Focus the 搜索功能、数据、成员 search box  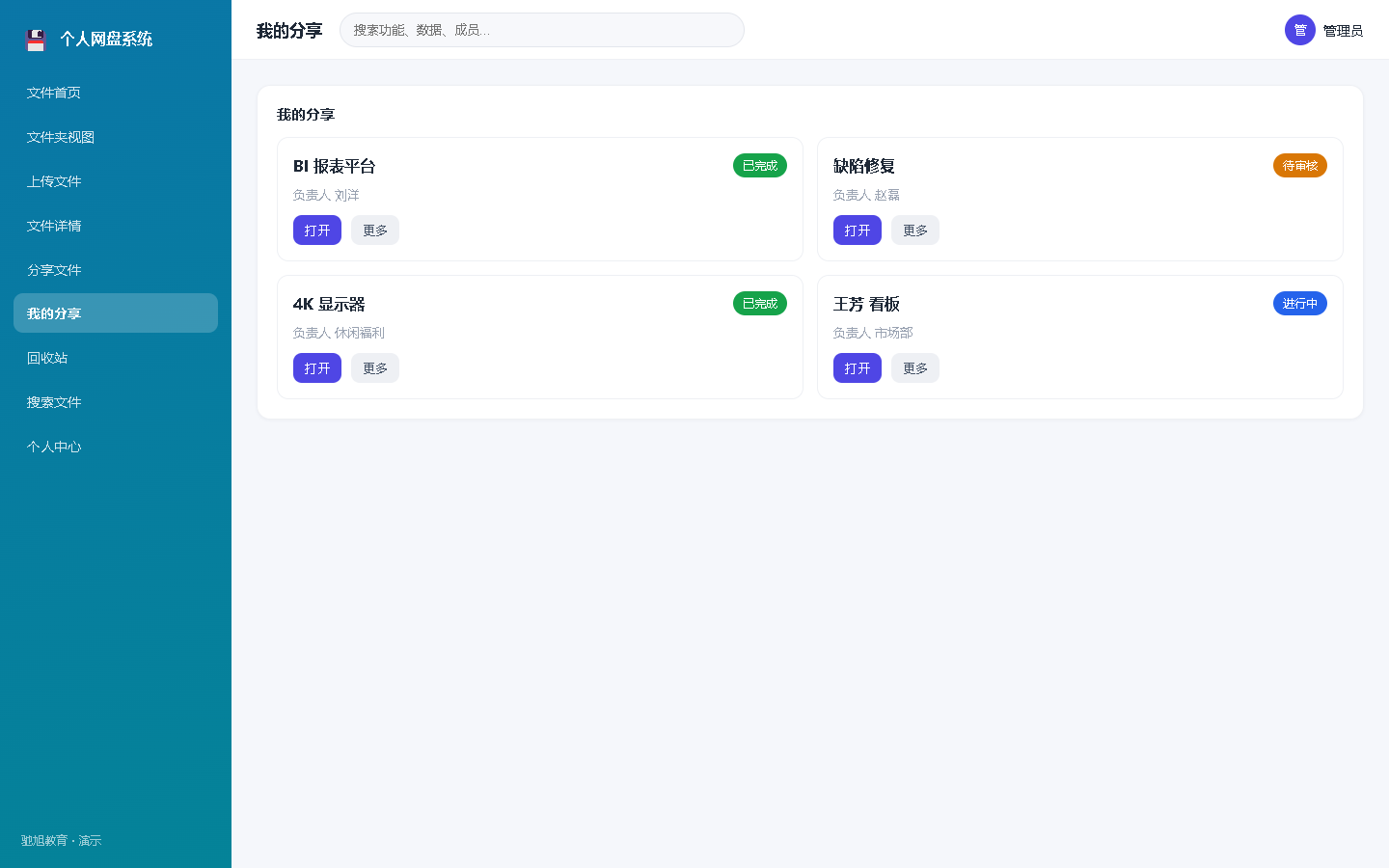tap(542, 30)
